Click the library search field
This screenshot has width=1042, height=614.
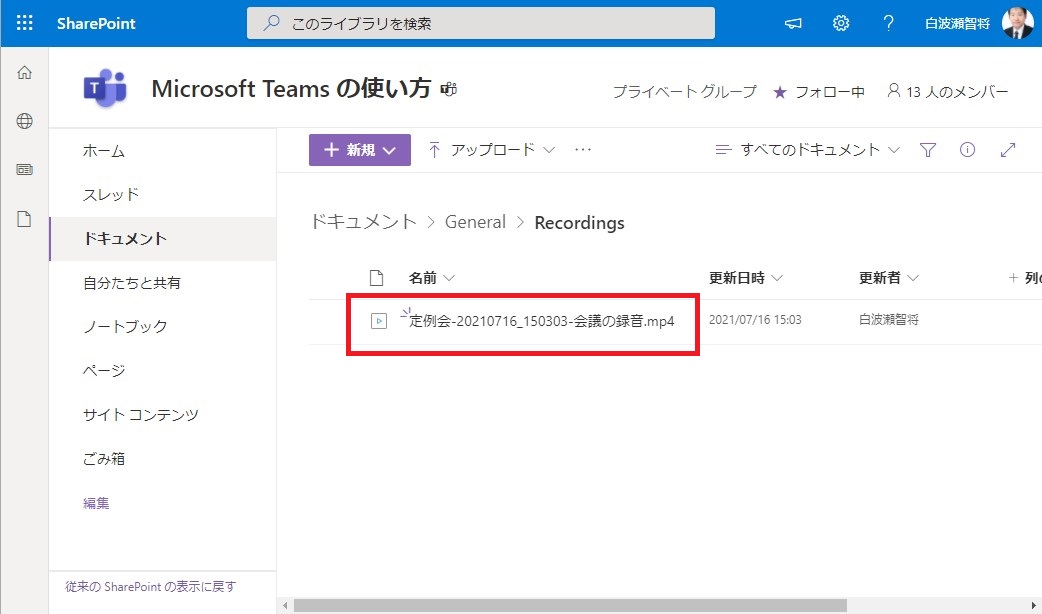pos(480,23)
